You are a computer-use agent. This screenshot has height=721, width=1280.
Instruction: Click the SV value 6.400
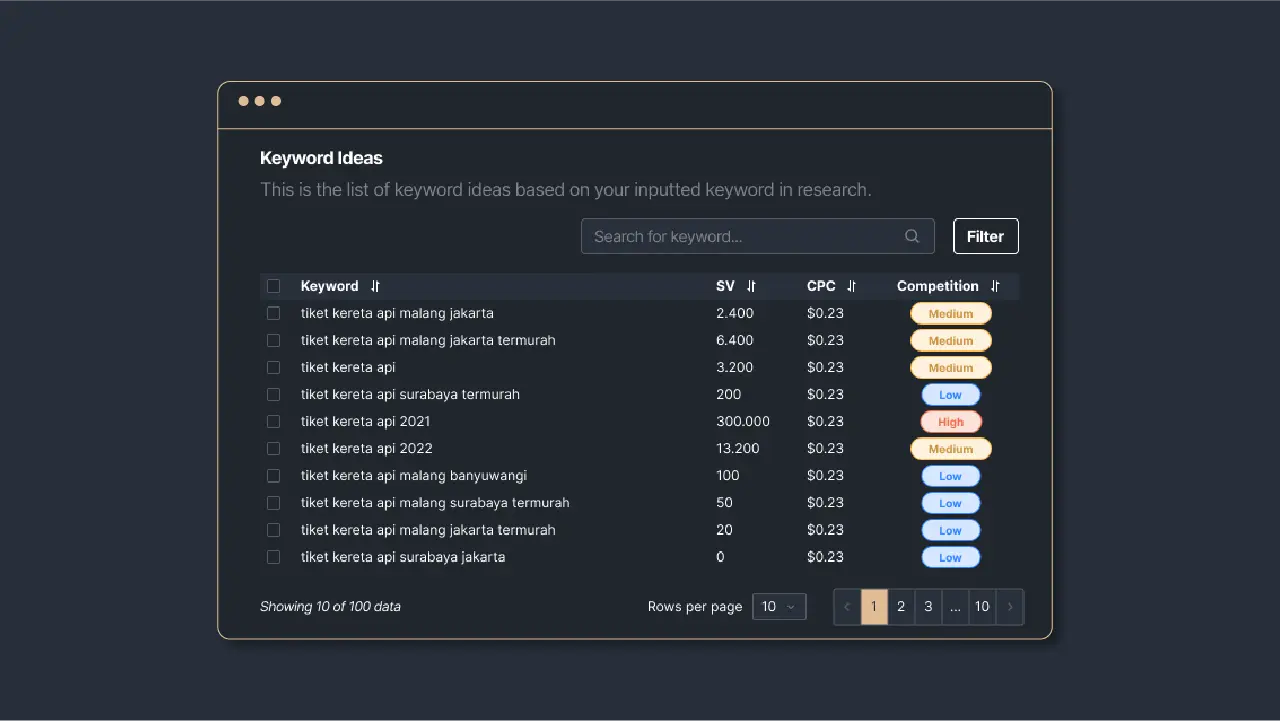point(735,340)
